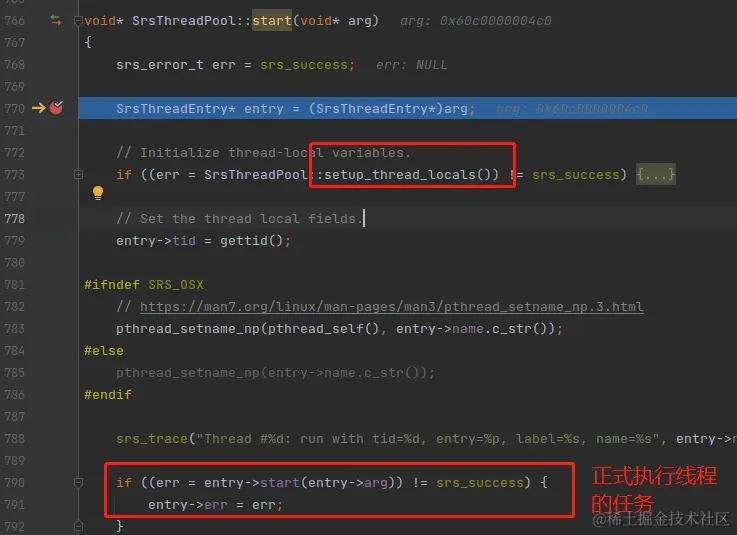Click 'setup_thread_locals' call on line 773
737x535 pixels.
click(400, 175)
